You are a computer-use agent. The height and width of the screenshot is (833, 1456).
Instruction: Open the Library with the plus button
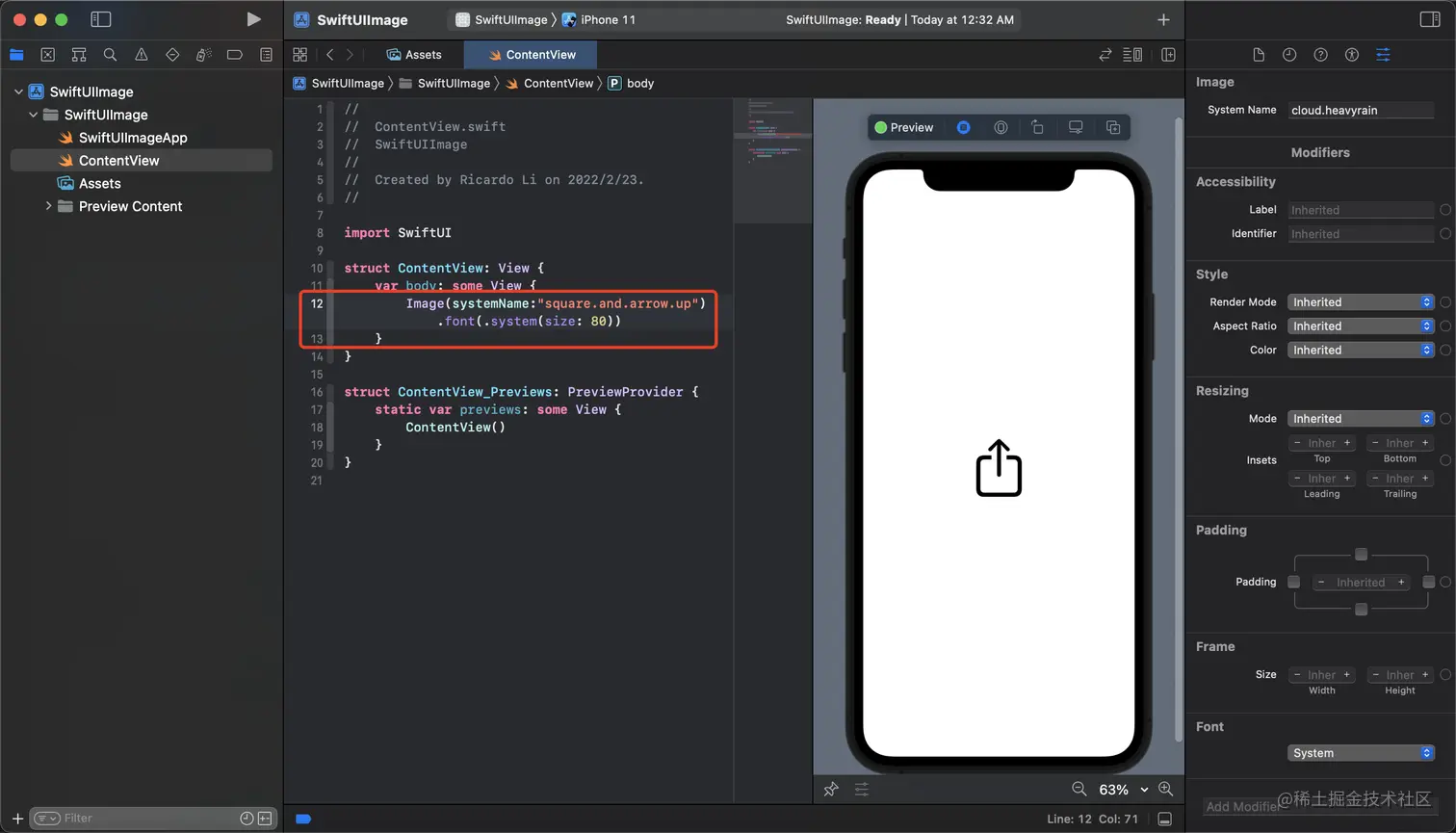[x=1163, y=19]
